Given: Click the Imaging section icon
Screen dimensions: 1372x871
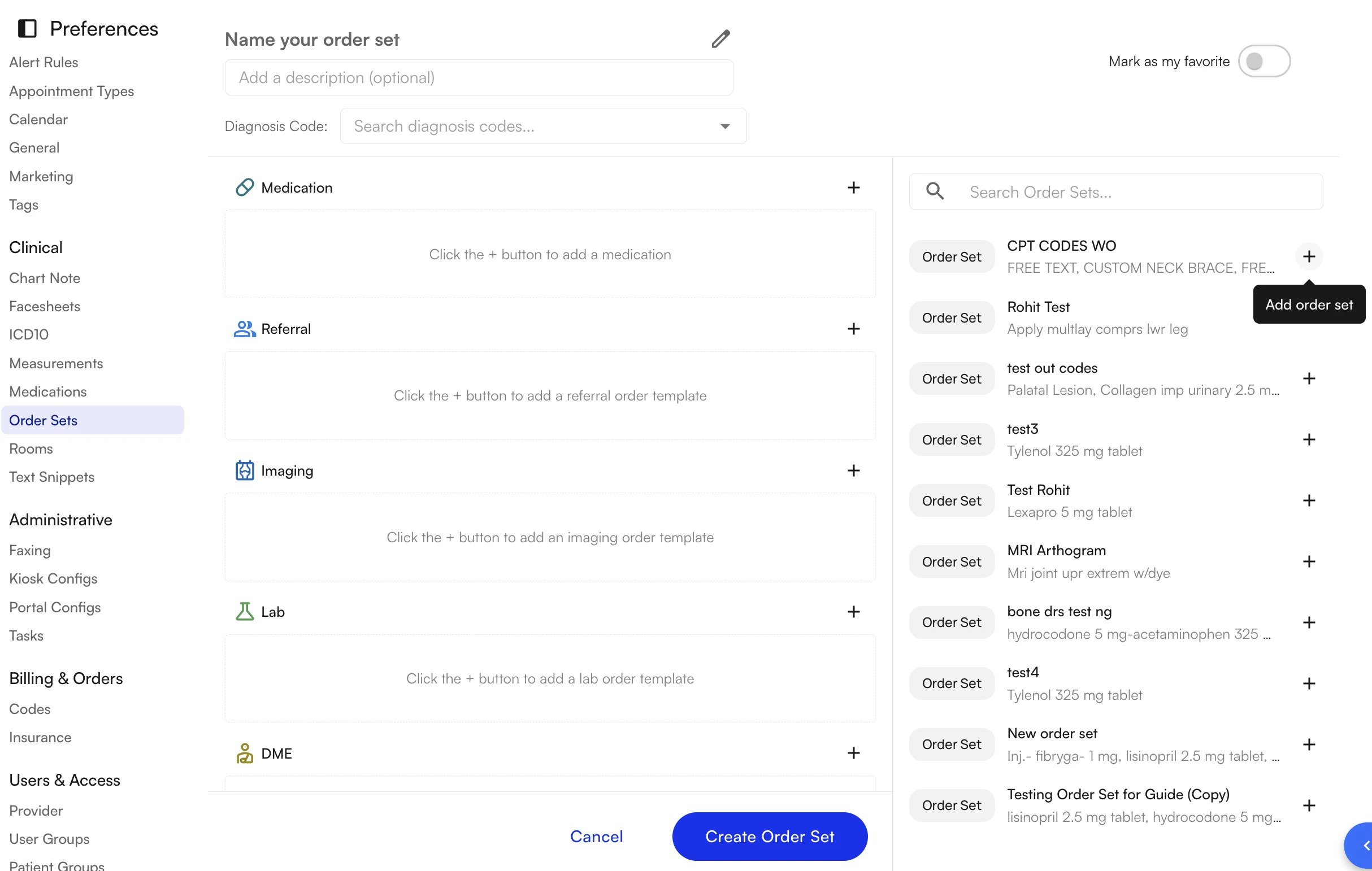Looking at the screenshot, I should (x=245, y=471).
